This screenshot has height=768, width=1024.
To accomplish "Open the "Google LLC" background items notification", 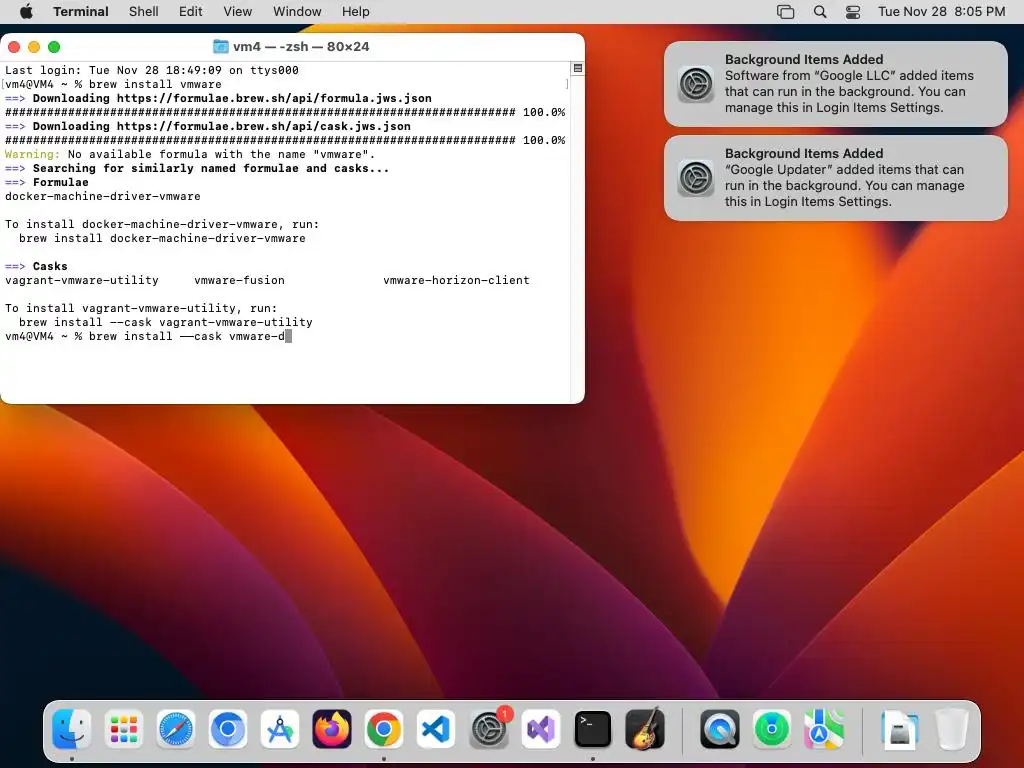I will (x=836, y=84).
